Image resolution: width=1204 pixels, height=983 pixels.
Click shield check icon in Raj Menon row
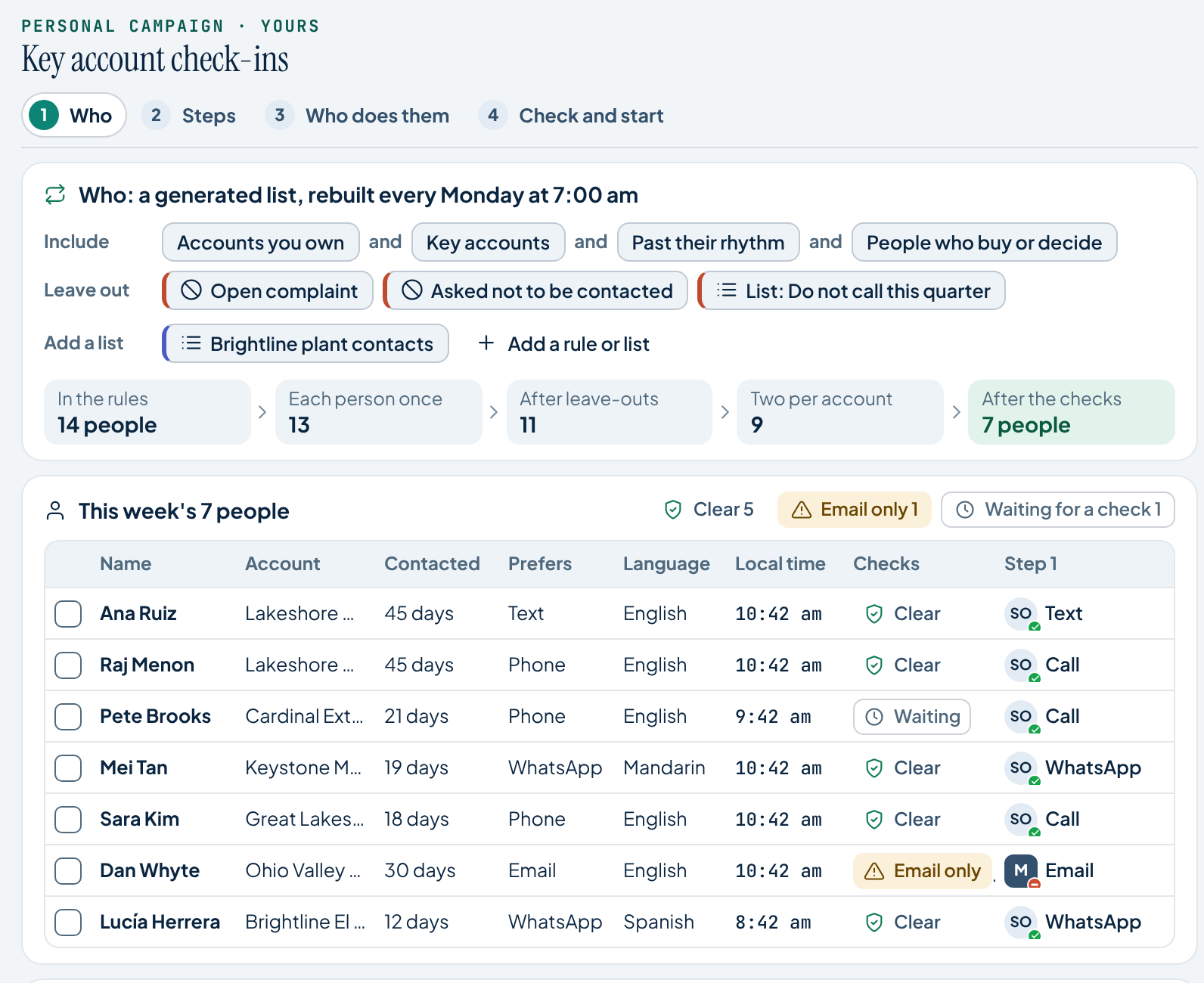[874, 665]
